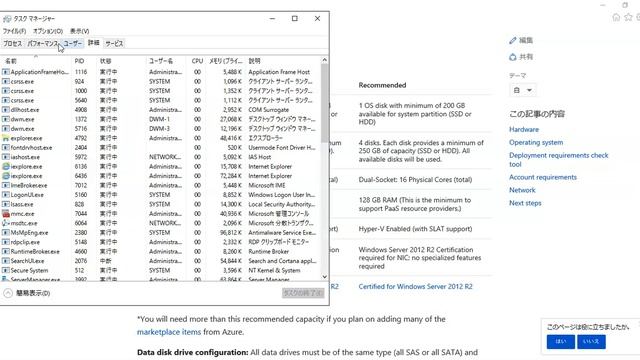
Task: Open the Network article link
Action: point(522,190)
